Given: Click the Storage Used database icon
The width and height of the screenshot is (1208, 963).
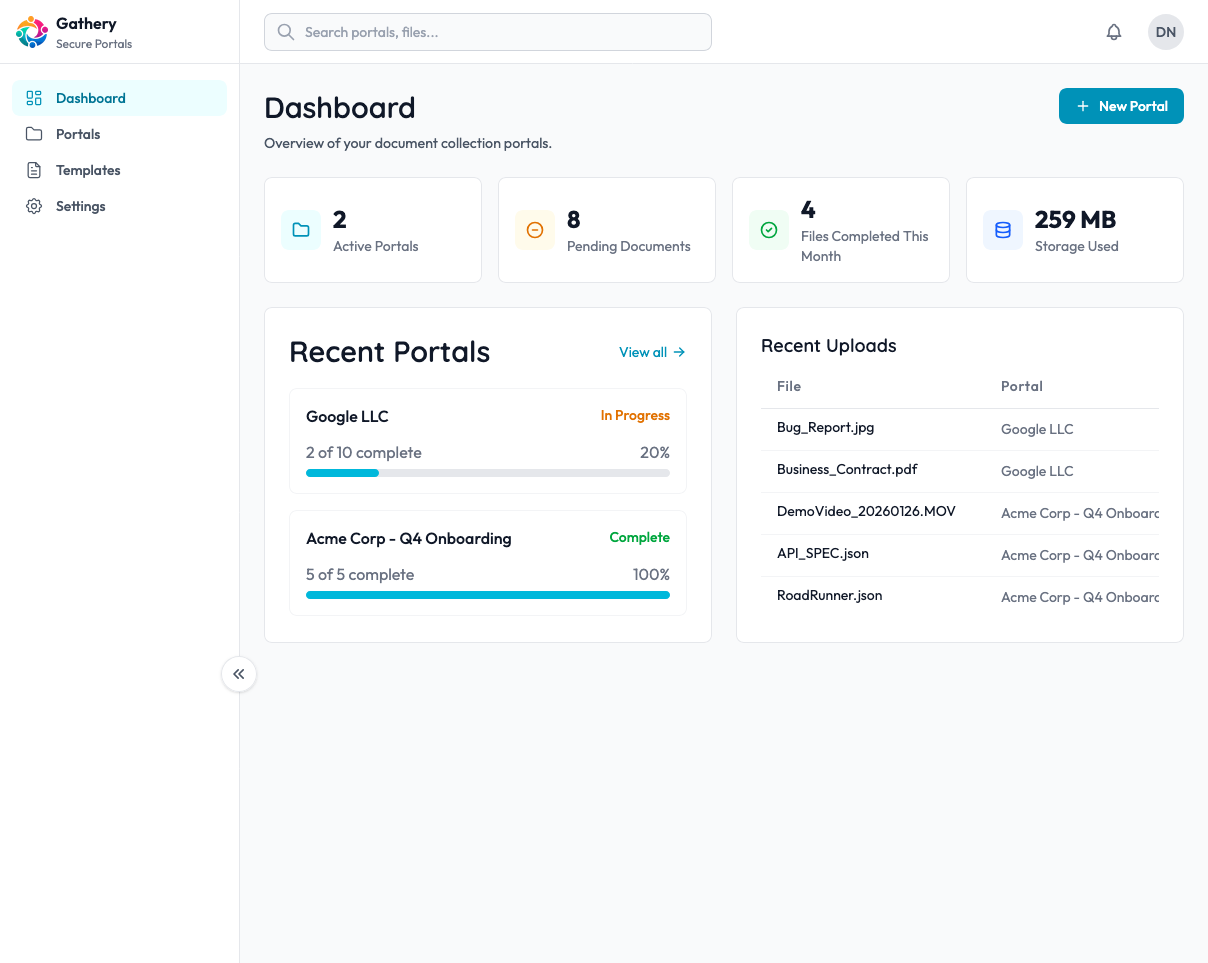Looking at the screenshot, I should coord(1003,230).
